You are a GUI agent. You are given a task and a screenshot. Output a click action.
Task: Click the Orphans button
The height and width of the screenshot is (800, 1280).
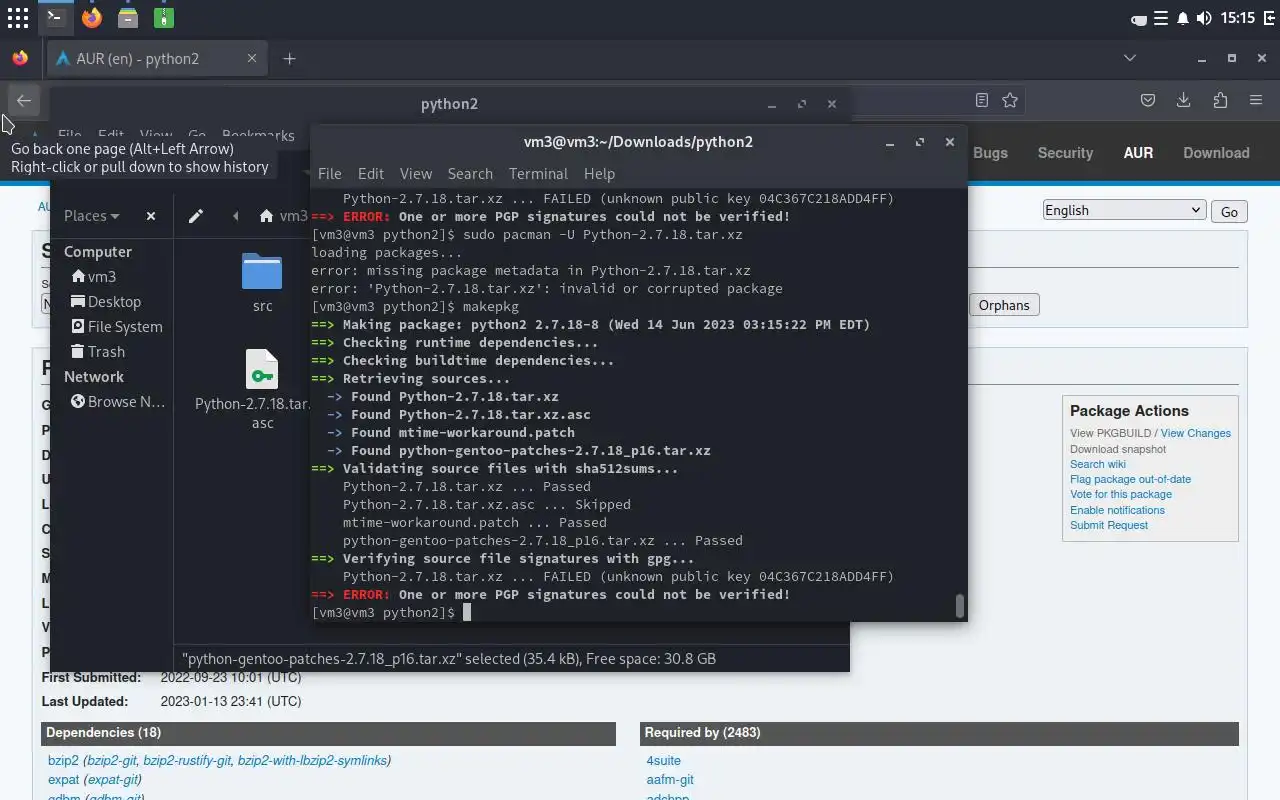pos(1004,305)
